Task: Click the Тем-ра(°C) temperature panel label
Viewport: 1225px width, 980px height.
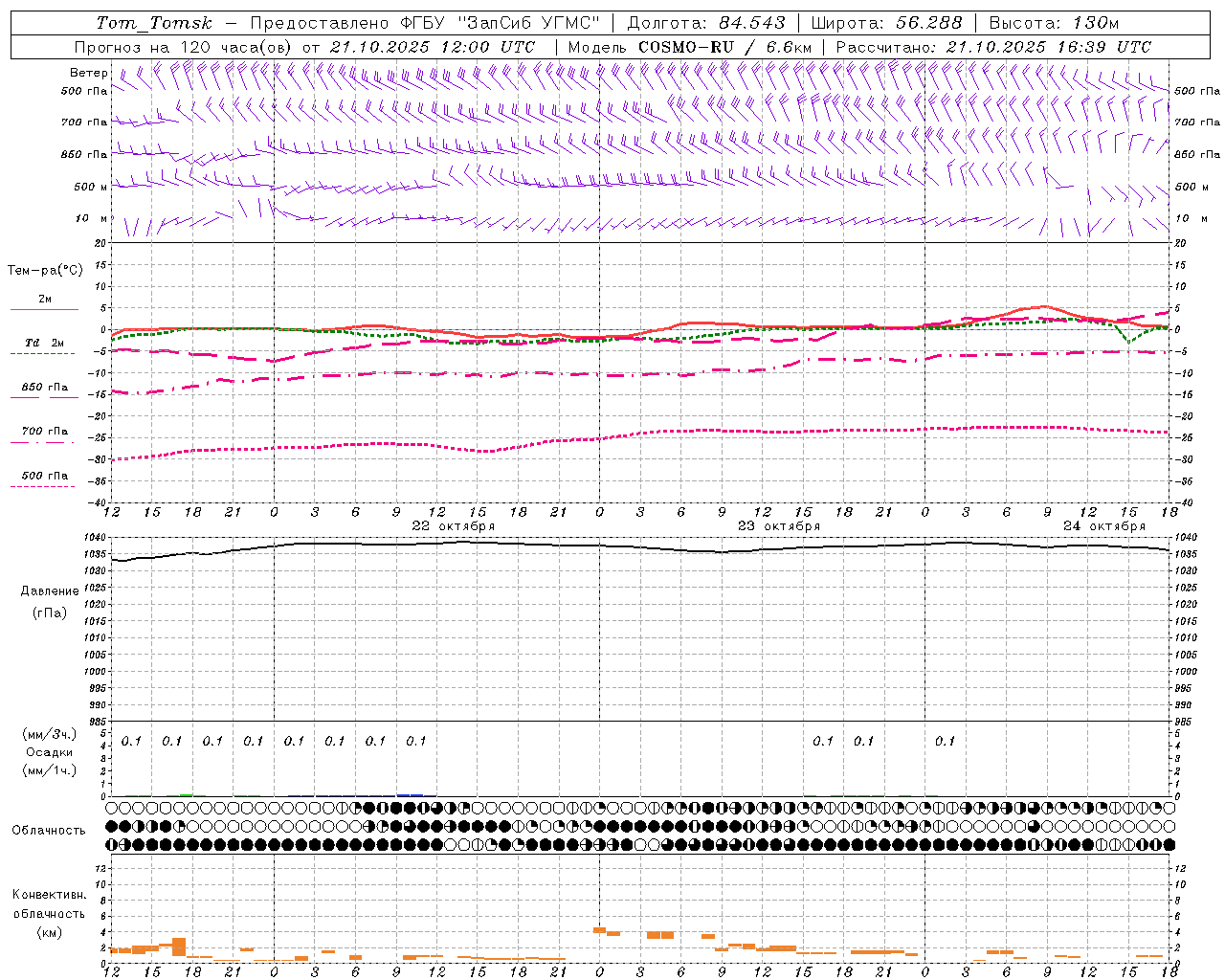Action: tap(45, 271)
